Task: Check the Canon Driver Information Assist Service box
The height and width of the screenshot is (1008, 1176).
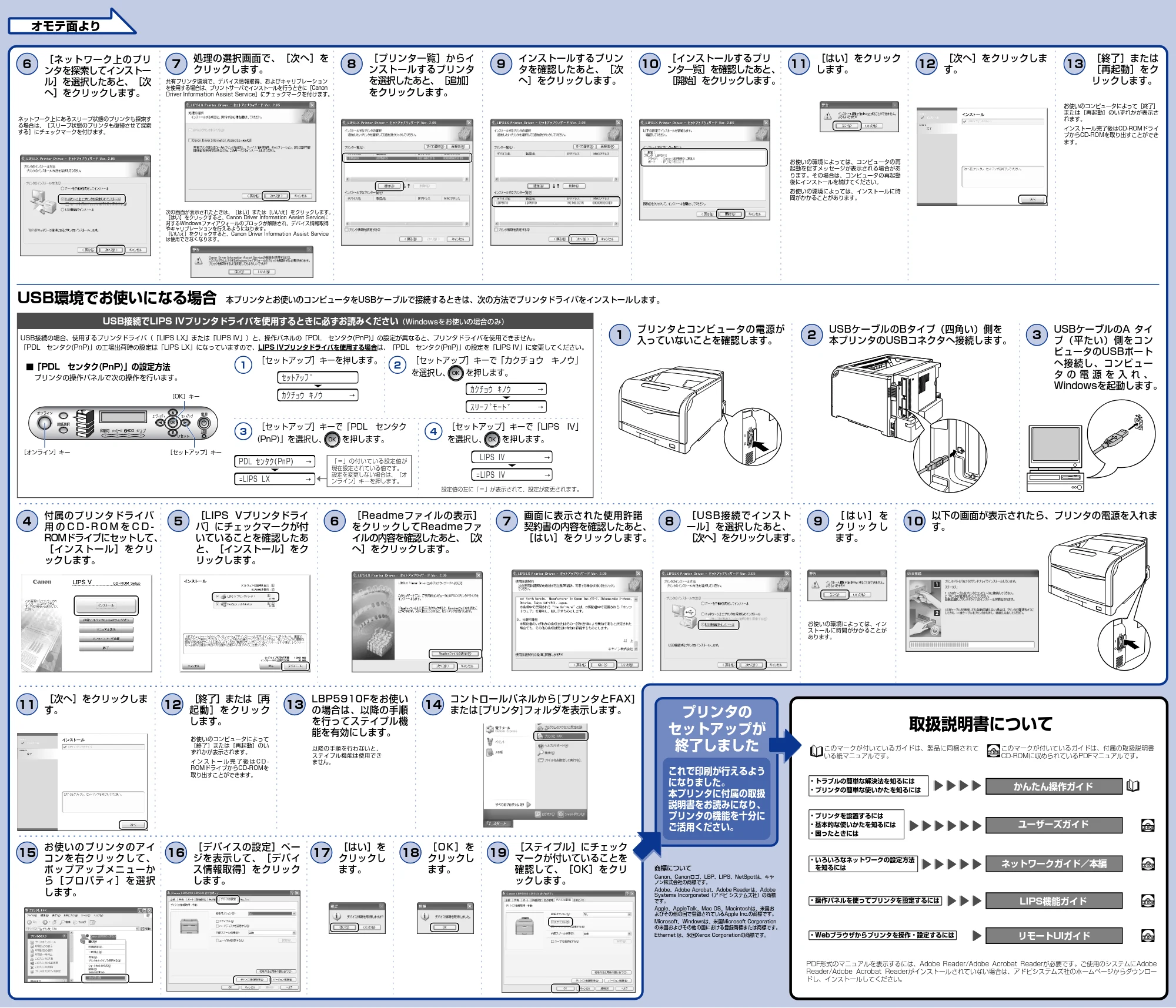Action: point(189,140)
